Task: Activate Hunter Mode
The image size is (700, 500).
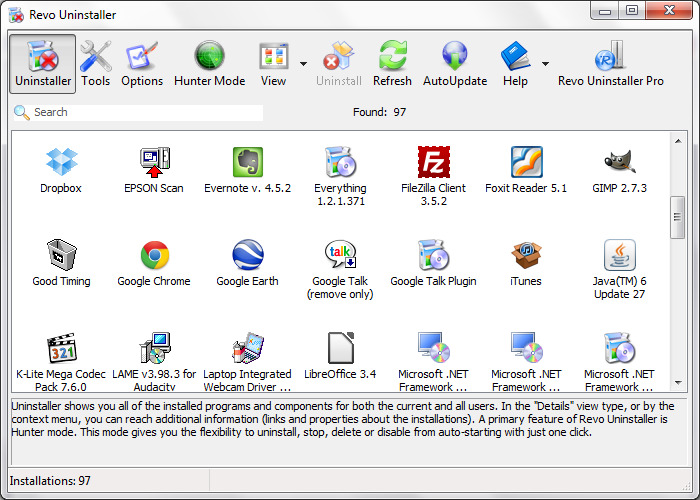Action: click(209, 64)
